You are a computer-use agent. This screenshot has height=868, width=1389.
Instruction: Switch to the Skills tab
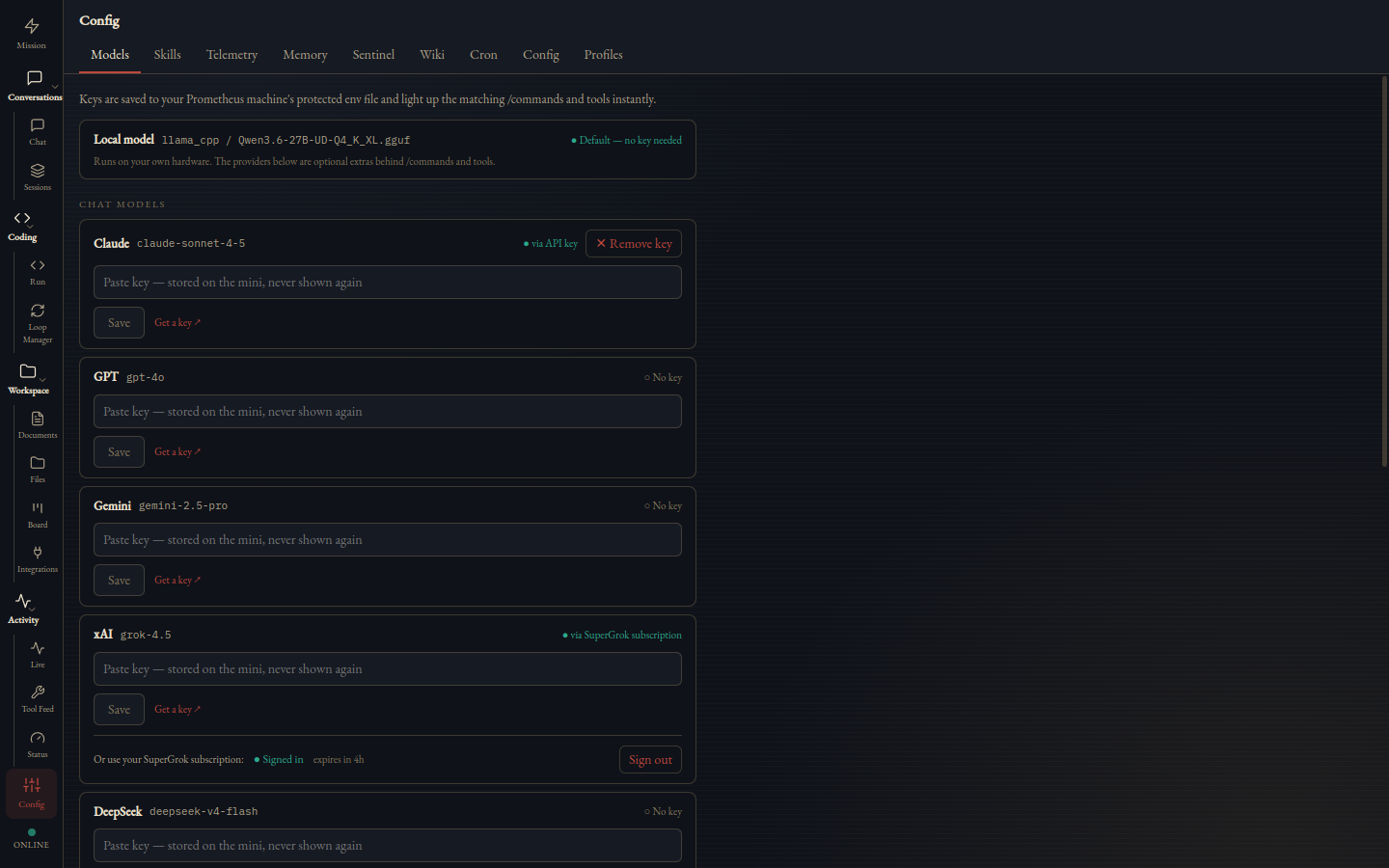[x=168, y=55]
